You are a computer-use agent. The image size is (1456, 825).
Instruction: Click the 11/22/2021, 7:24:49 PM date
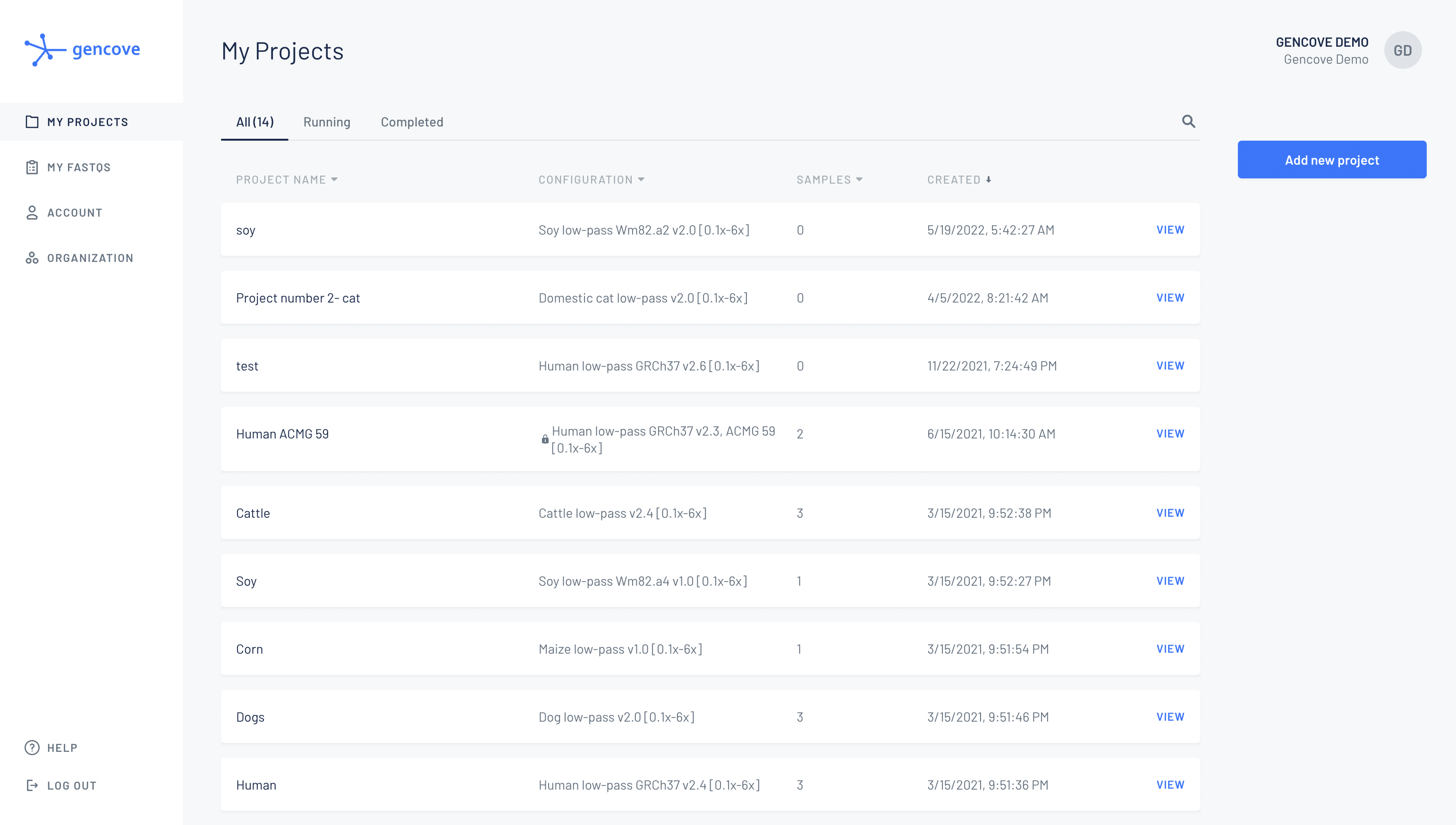[992, 366]
